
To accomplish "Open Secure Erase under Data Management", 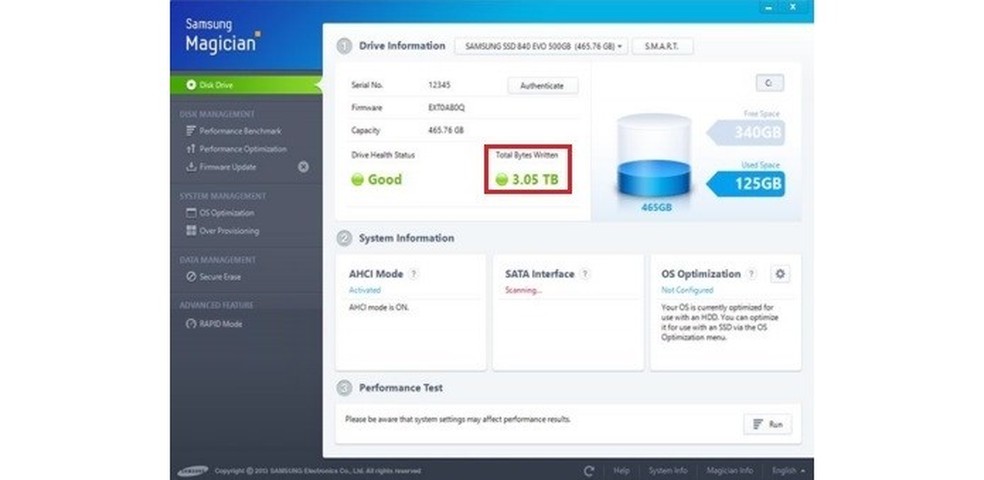I will pos(213,277).
